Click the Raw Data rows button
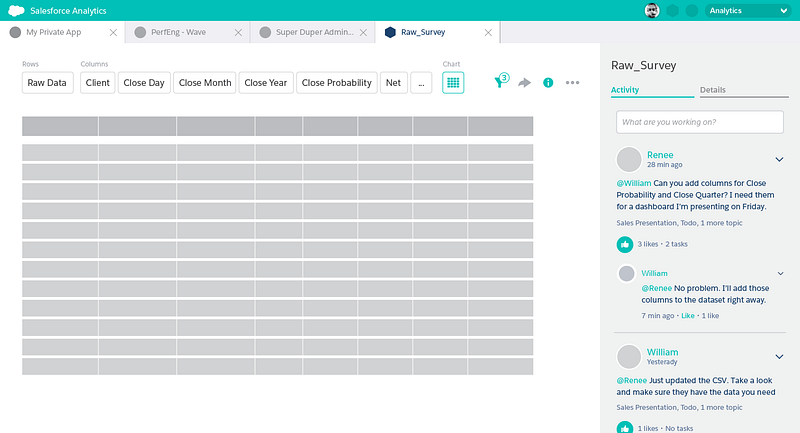800x433 pixels. [47, 83]
